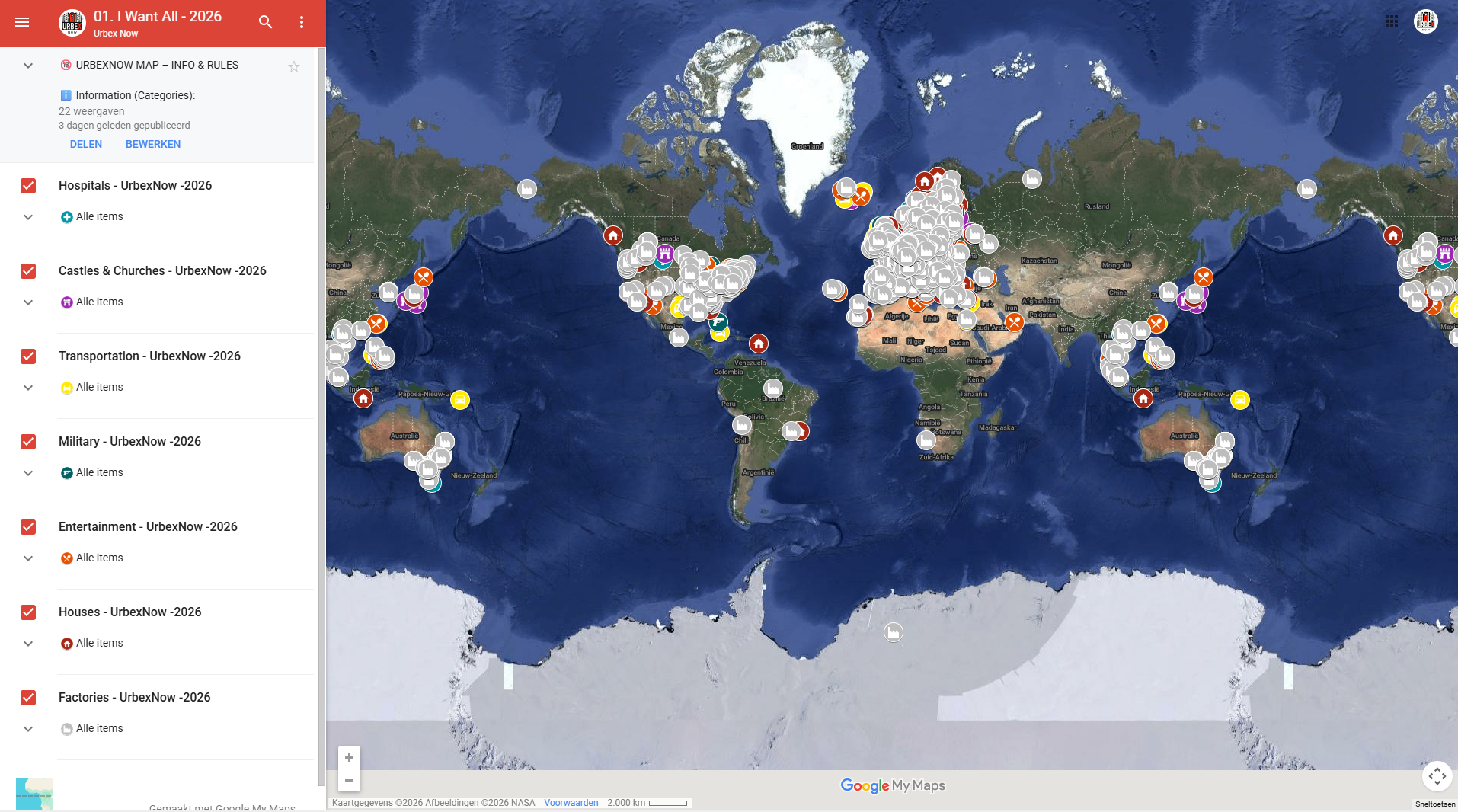
Task: Disable the Factories - UrbexNow layer
Action: [28, 698]
